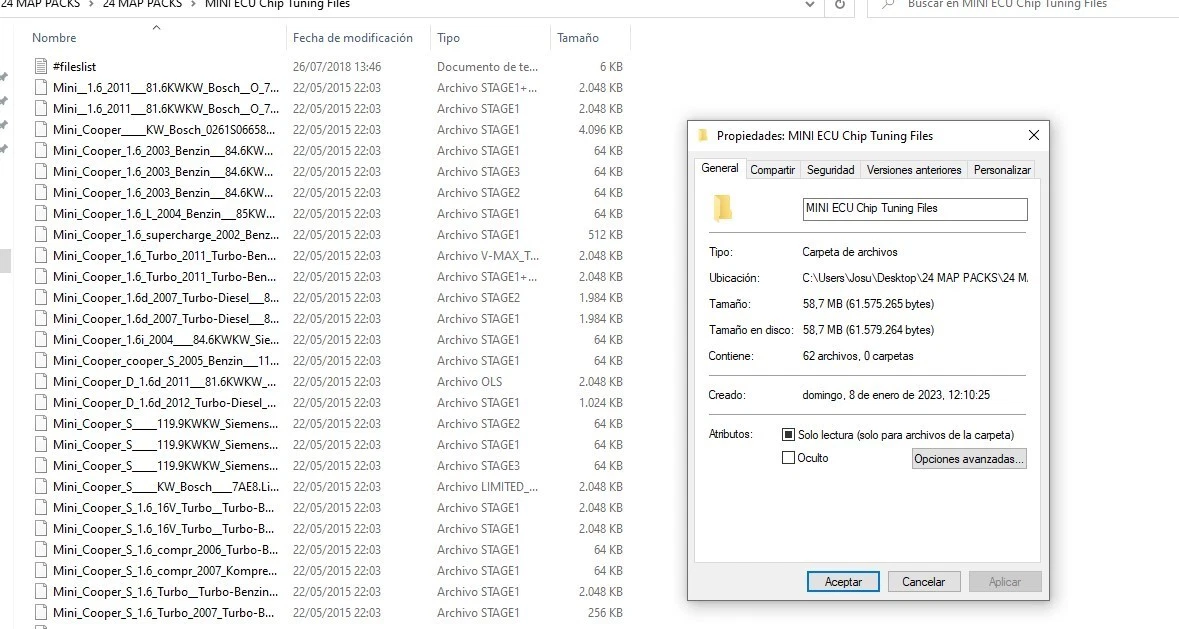Toggle the Solo lectura checkbox
The width and height of the screenshot is (1179, 629).
point(788,434)
